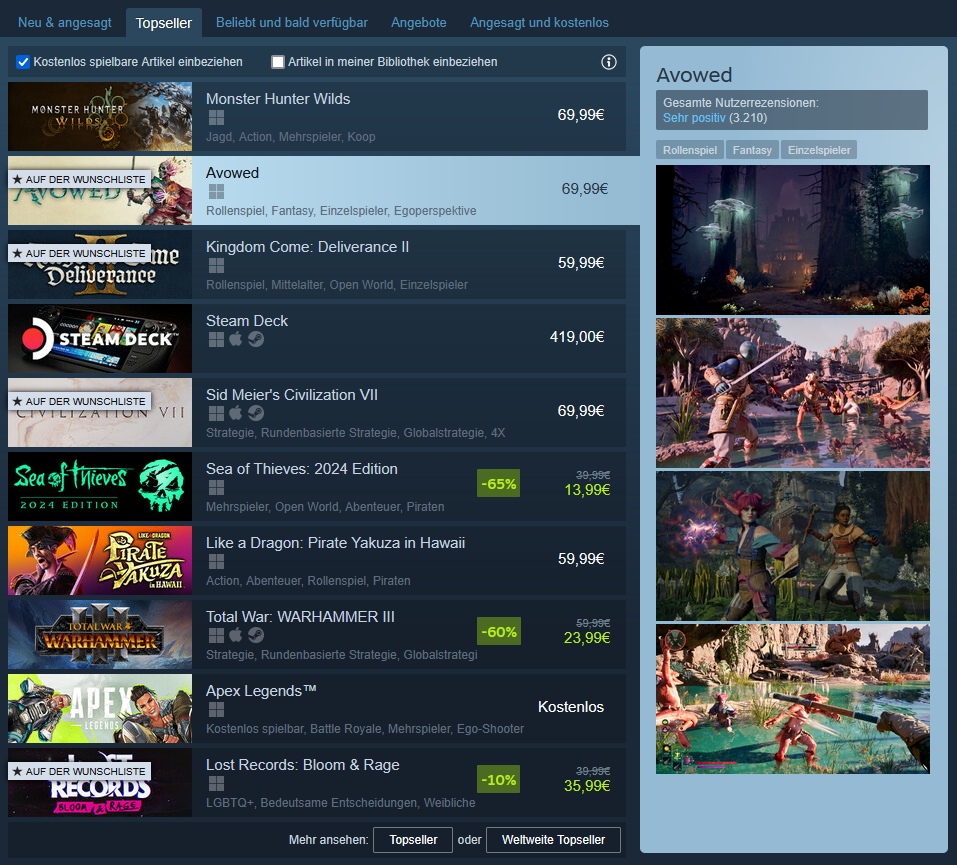957x865 pixels.
Task: Click Pirate Yakuza capsule image
Action: (x=100, y=560)
